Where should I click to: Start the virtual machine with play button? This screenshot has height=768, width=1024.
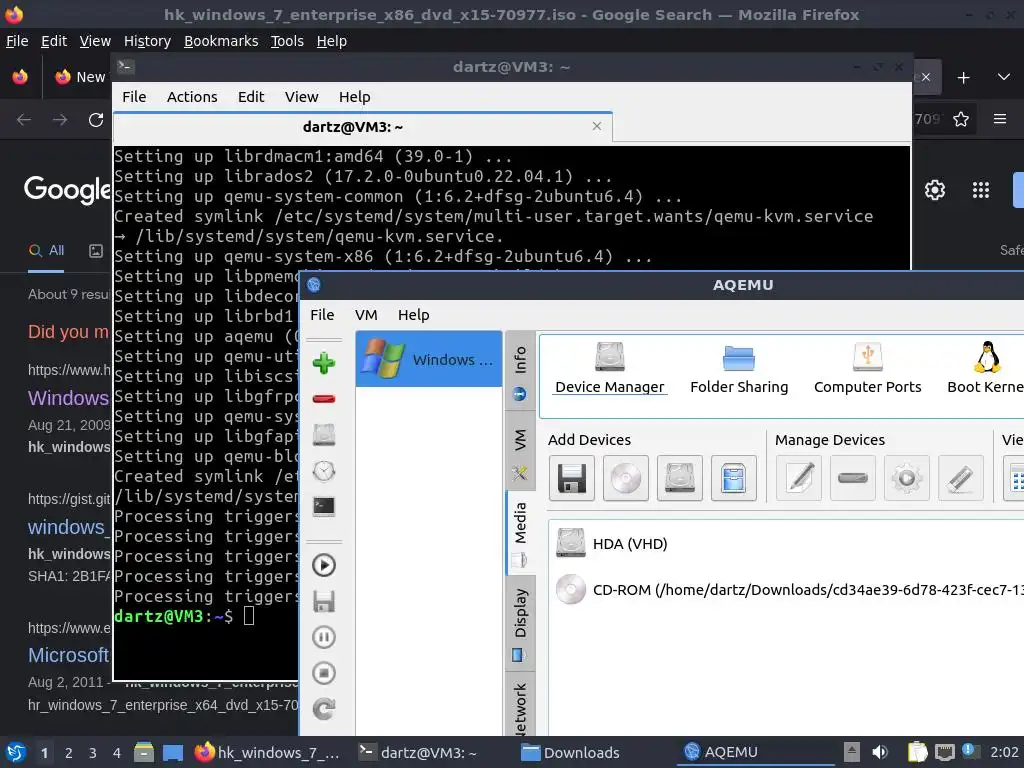(x=324, y=565)
